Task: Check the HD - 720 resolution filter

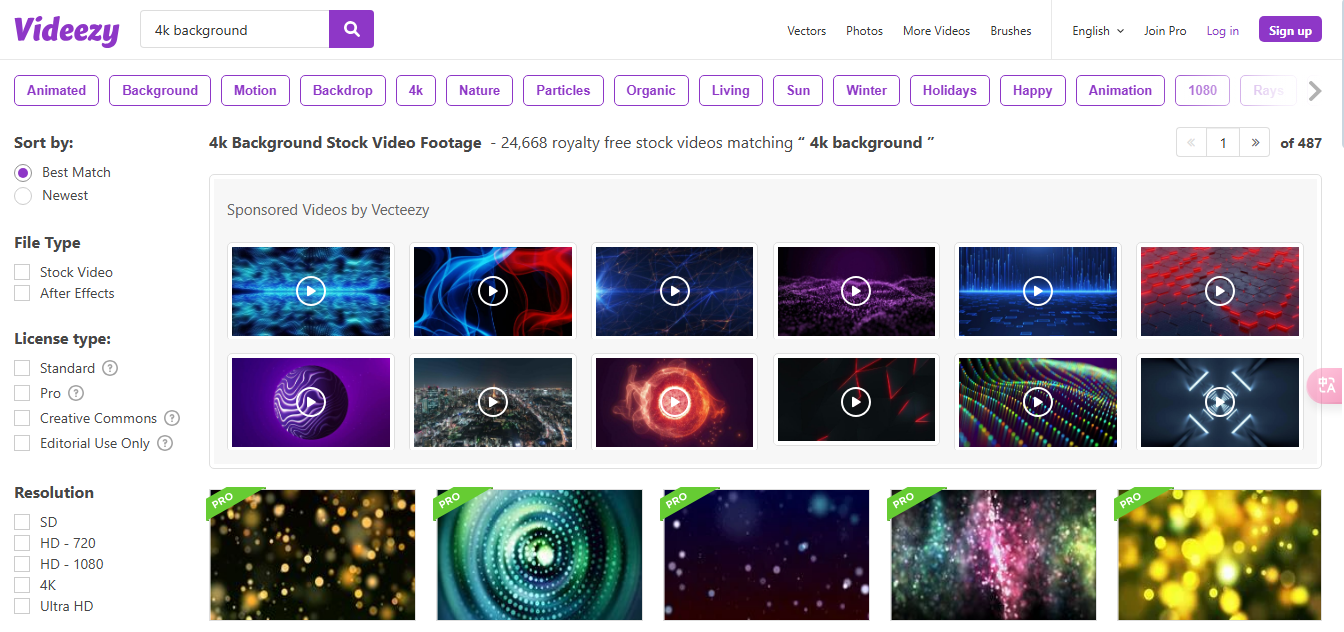Action: 22,543
